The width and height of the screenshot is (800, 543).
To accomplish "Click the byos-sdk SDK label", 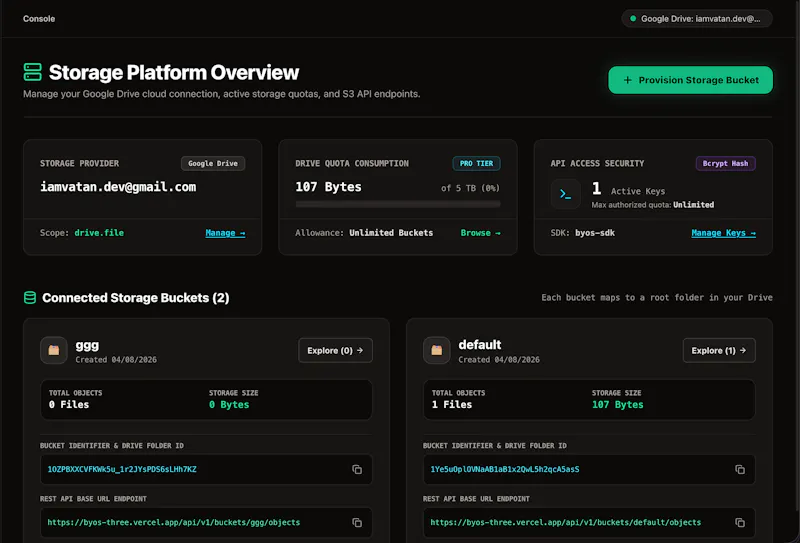I will [x=595, y=233].
